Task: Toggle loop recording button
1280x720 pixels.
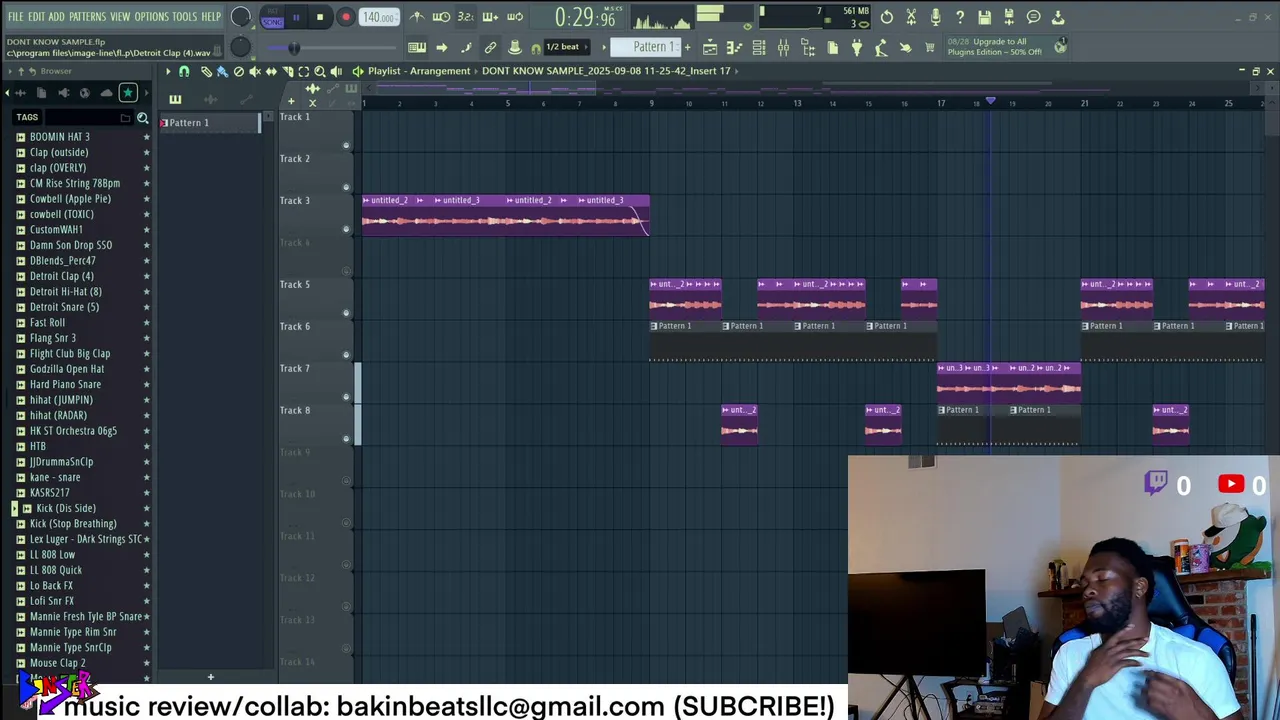Action: click(x=515, y=17)
